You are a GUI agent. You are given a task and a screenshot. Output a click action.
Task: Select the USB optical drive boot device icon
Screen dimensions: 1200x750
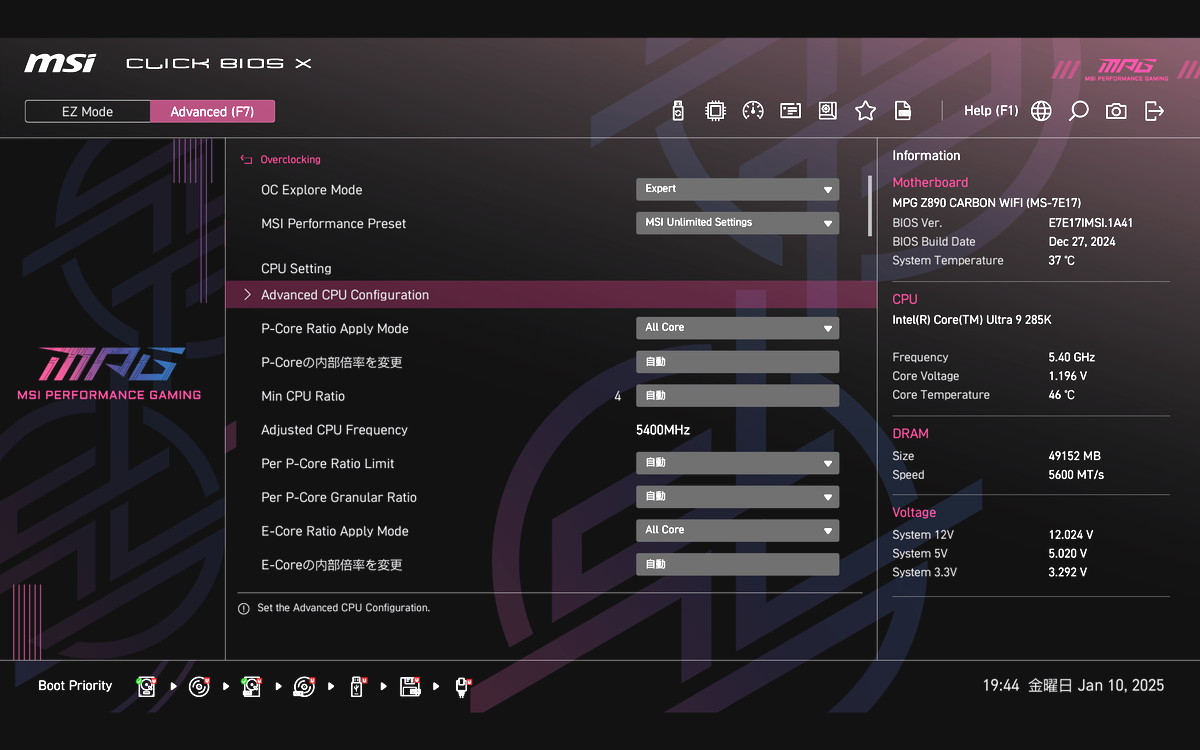304,686
